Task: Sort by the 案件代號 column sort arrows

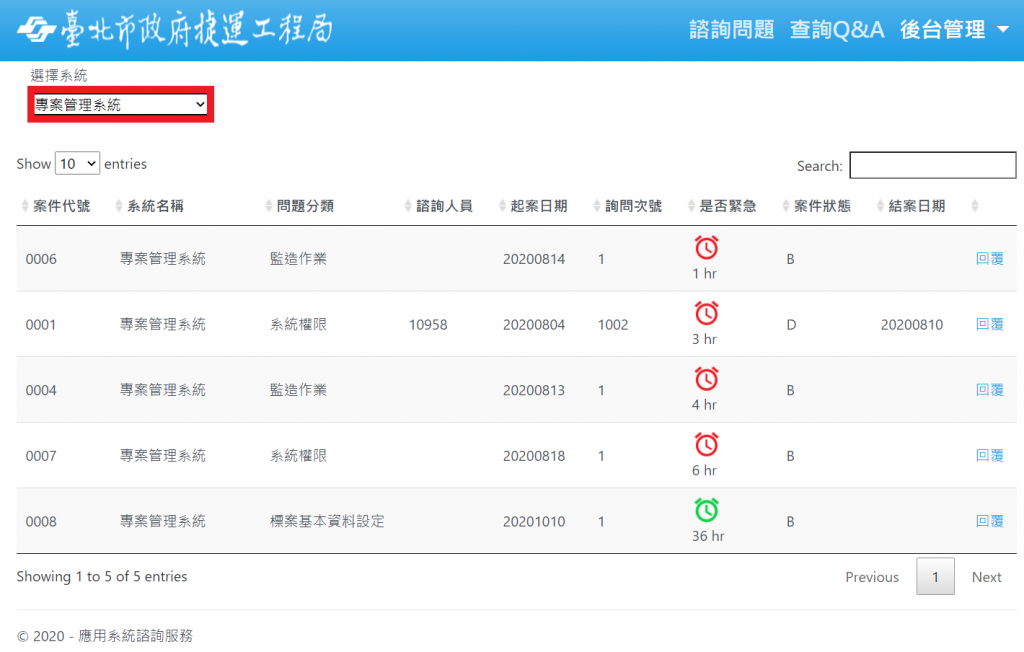Action: (25, 206)
